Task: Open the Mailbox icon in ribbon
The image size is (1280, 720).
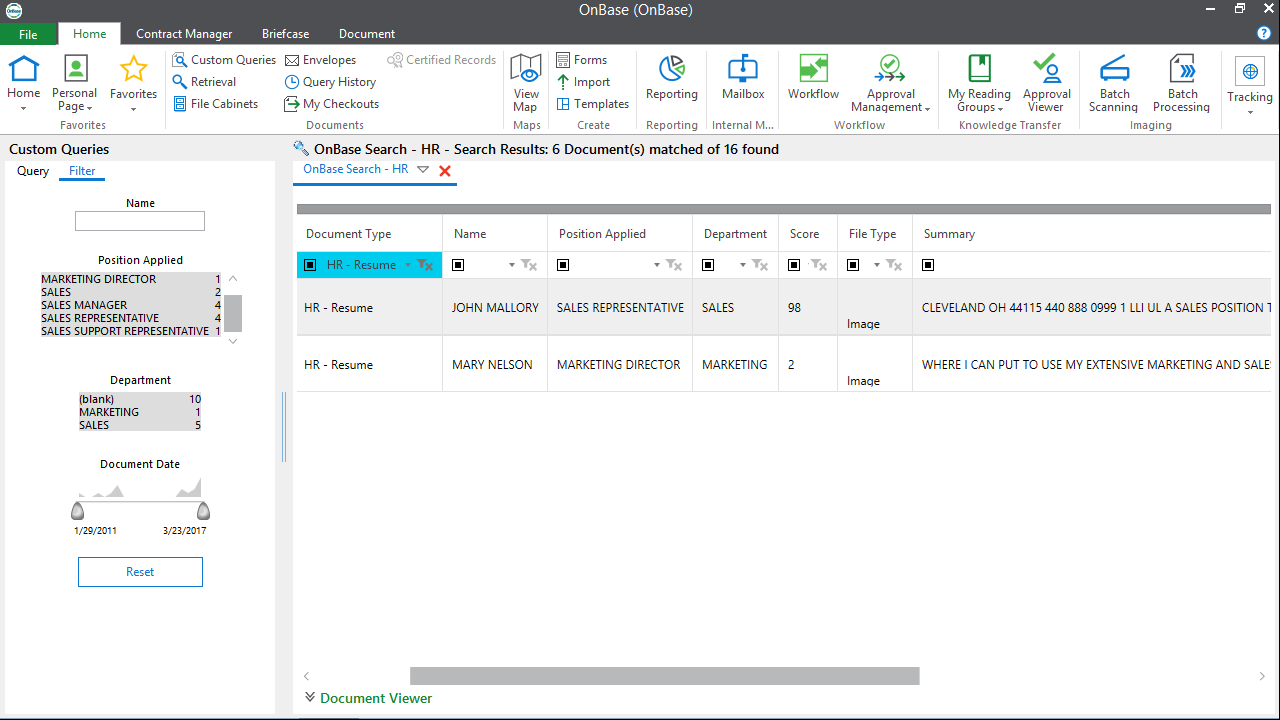Action: pos(743,78)
